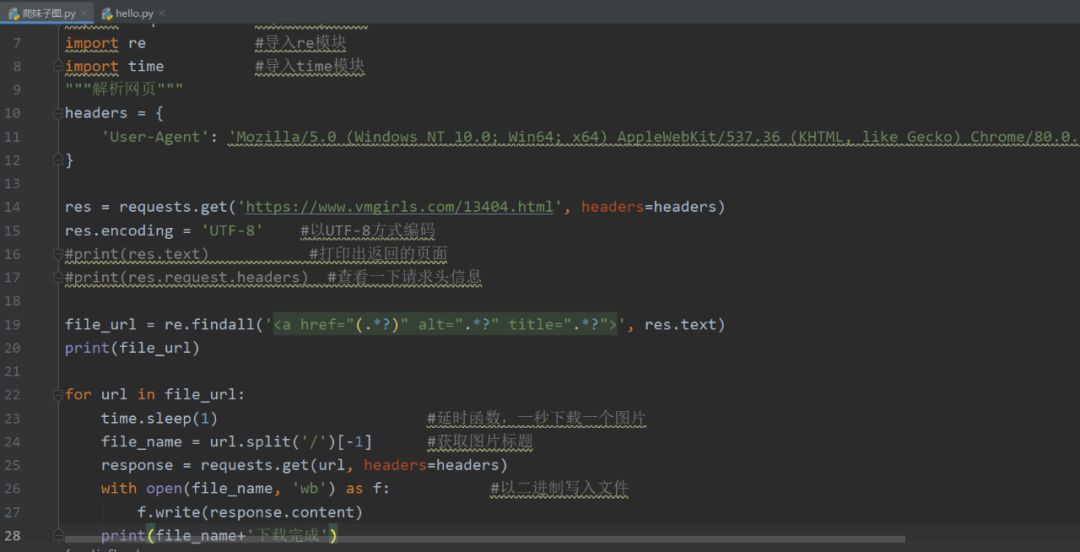Click the 'UTF-8' string literal
This screenshot has height=552, width=1080.
click(x=232, y=231)
